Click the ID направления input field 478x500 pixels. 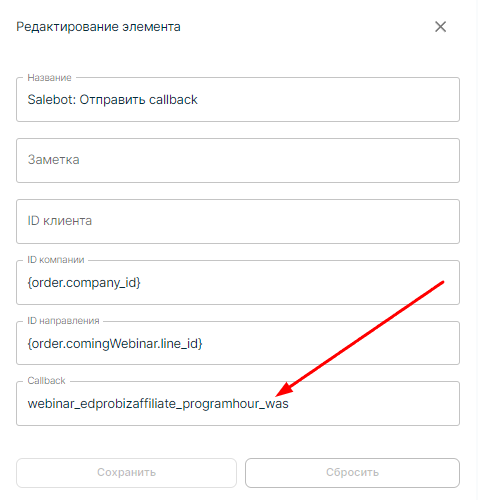tap(238, 343)
